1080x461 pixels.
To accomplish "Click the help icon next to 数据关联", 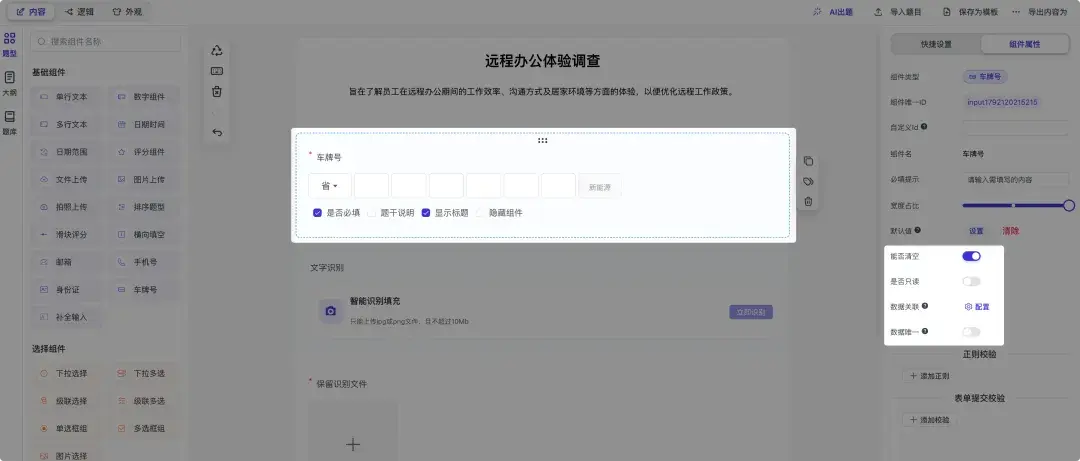I will (x=924, y=306).
